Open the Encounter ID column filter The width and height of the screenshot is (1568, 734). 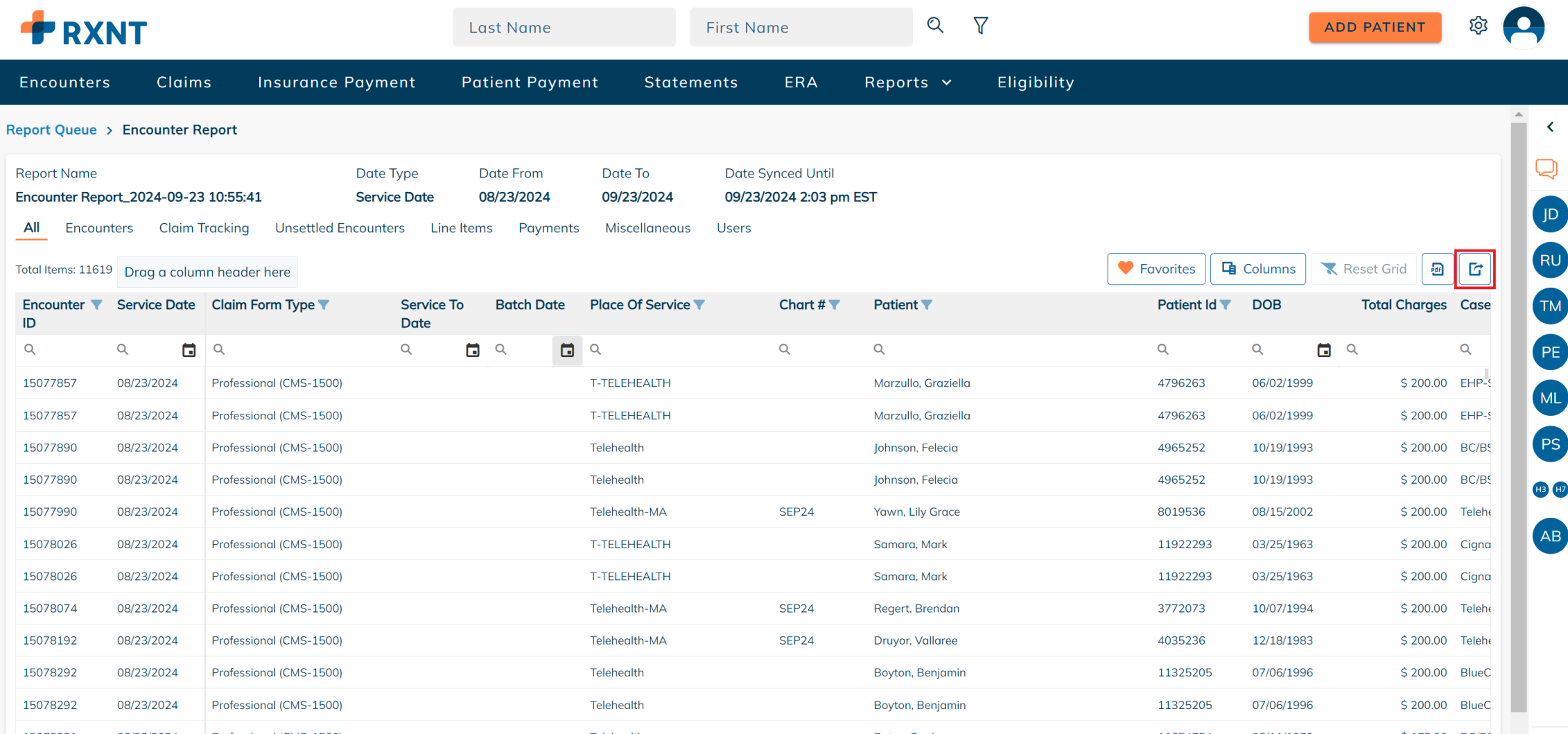(x=96, y=305)
